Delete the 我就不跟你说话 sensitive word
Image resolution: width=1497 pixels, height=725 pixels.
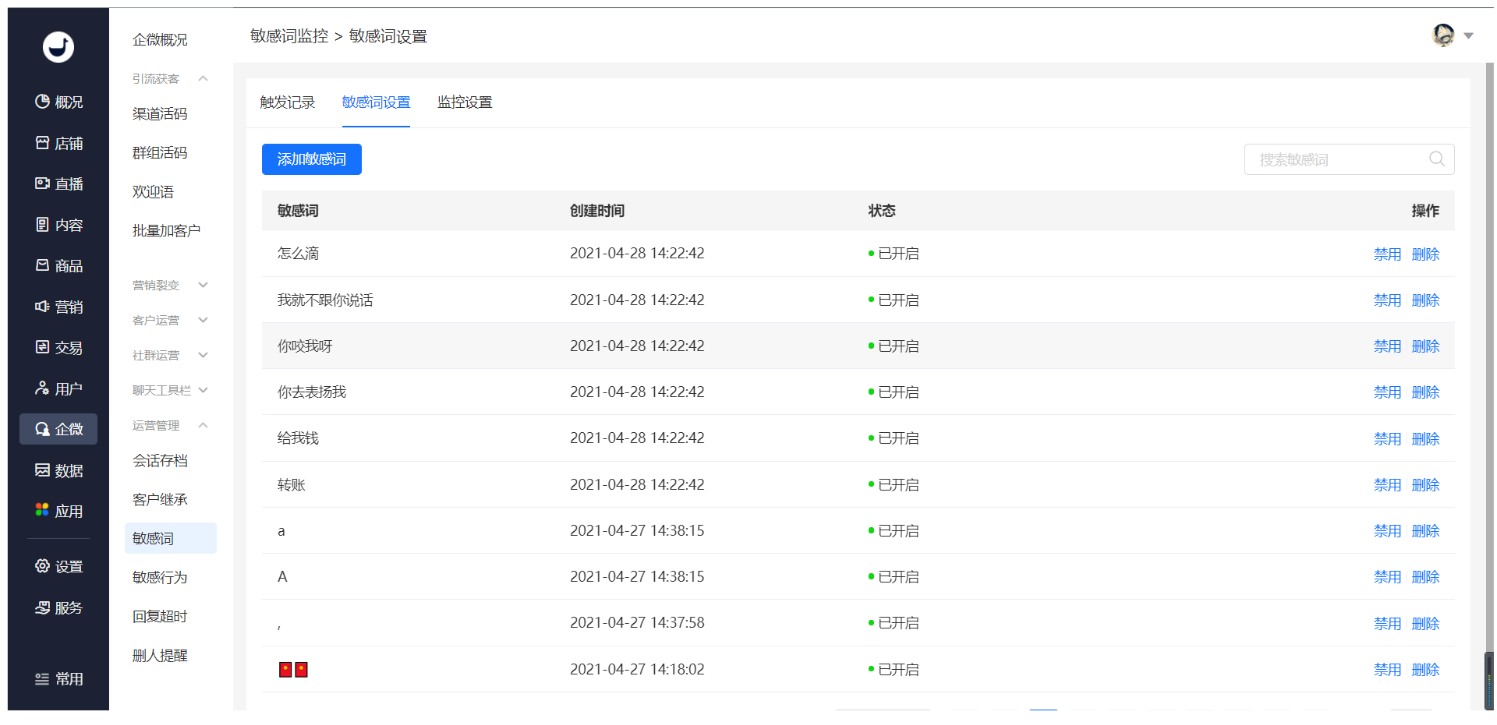click(1426, 300)
